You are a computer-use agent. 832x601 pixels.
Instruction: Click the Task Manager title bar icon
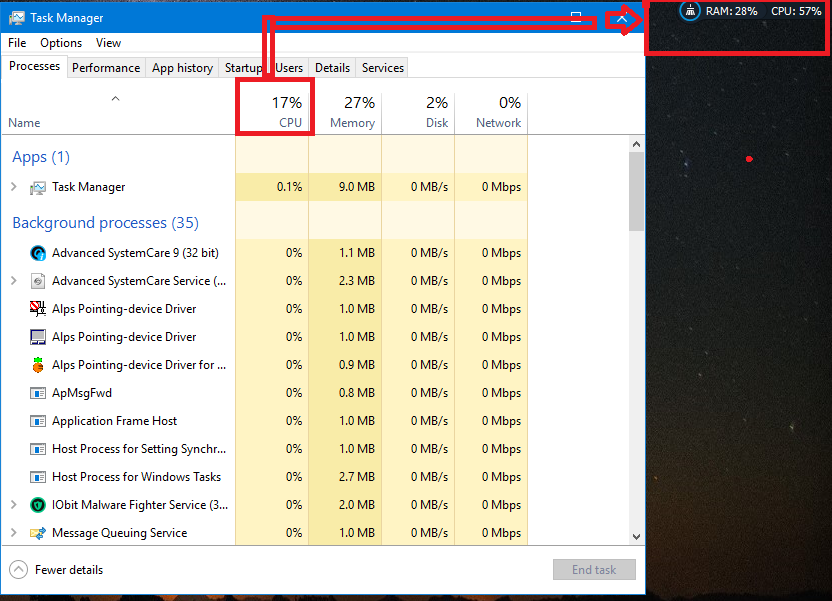16,18
